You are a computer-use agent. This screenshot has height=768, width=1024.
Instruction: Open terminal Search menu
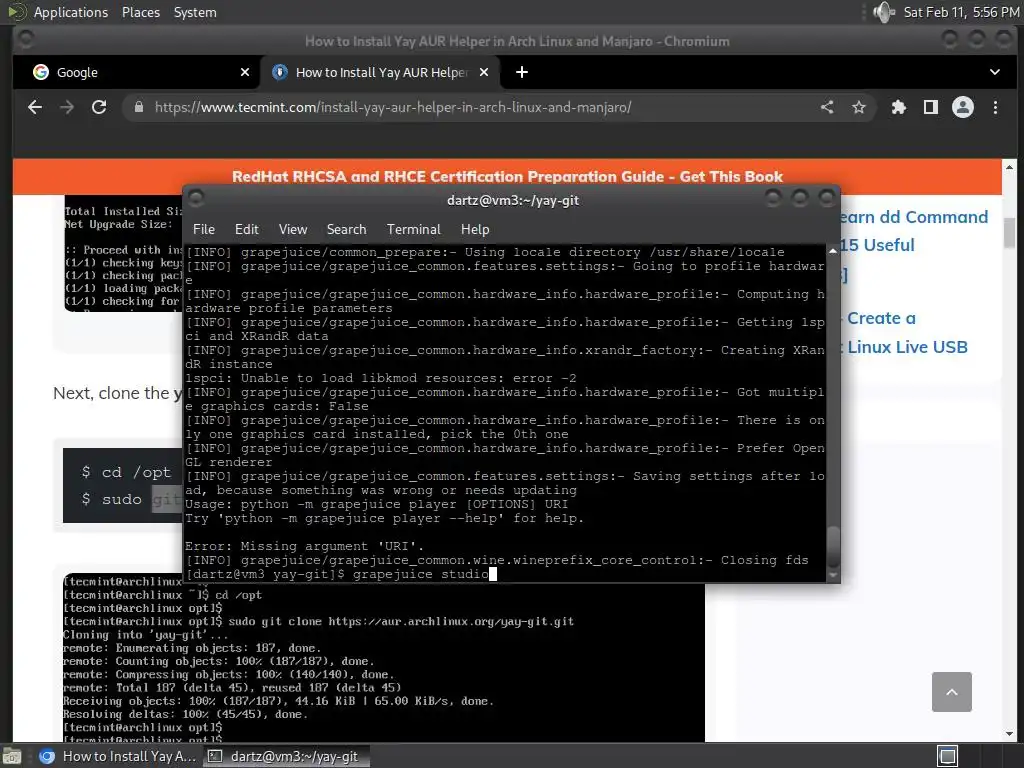[x=346, y=229]
